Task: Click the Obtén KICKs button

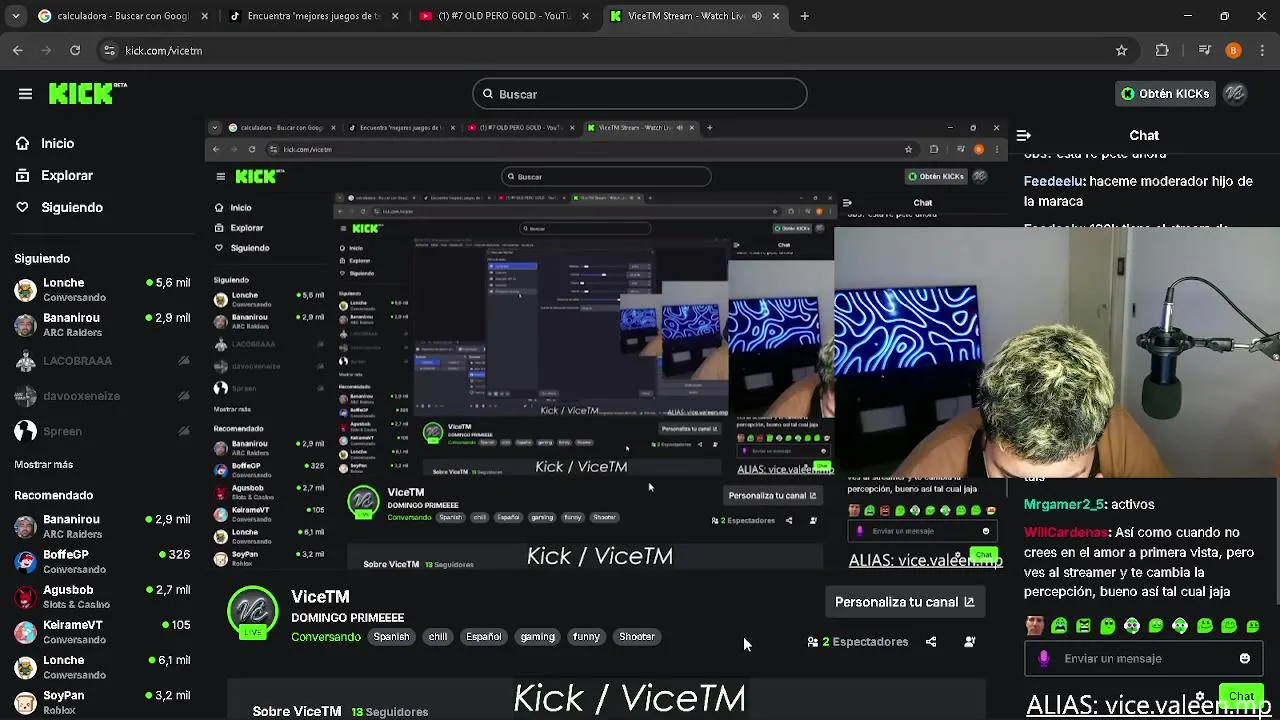Action: pyautogui.click(x=1165, y=94)
